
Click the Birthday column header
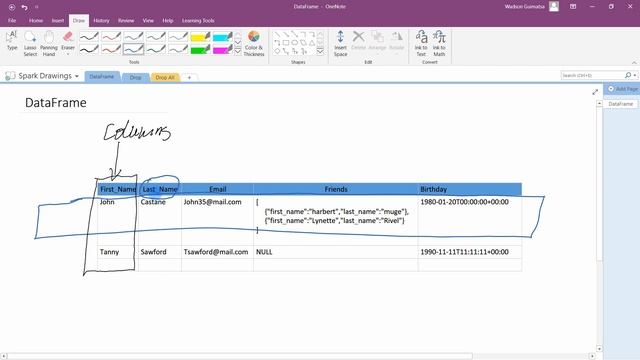coord(433,189)
